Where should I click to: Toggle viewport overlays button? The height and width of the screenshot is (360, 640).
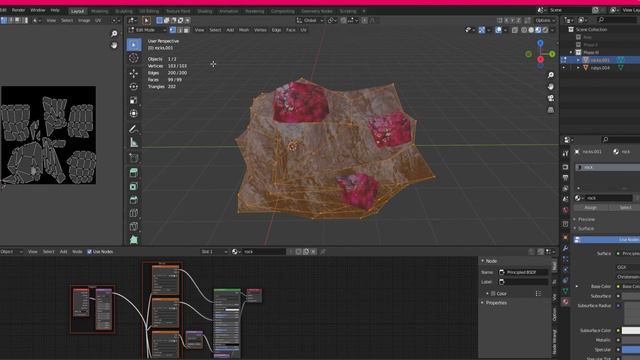click(x=498, y=30)
